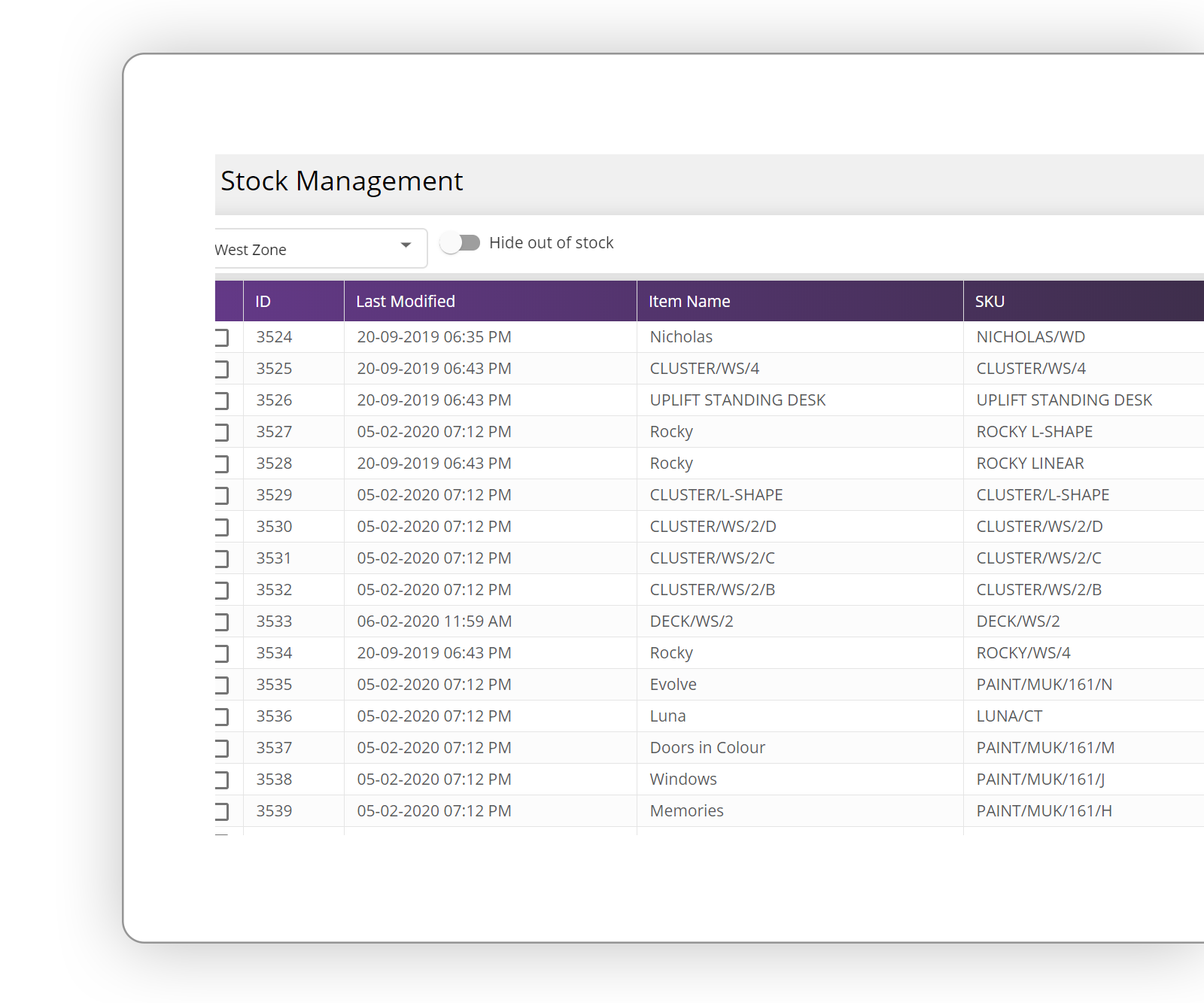This screenshot has height=1003, width=1204.
Task: Check the box for row 3531
Action: click(x=221, y=558)
